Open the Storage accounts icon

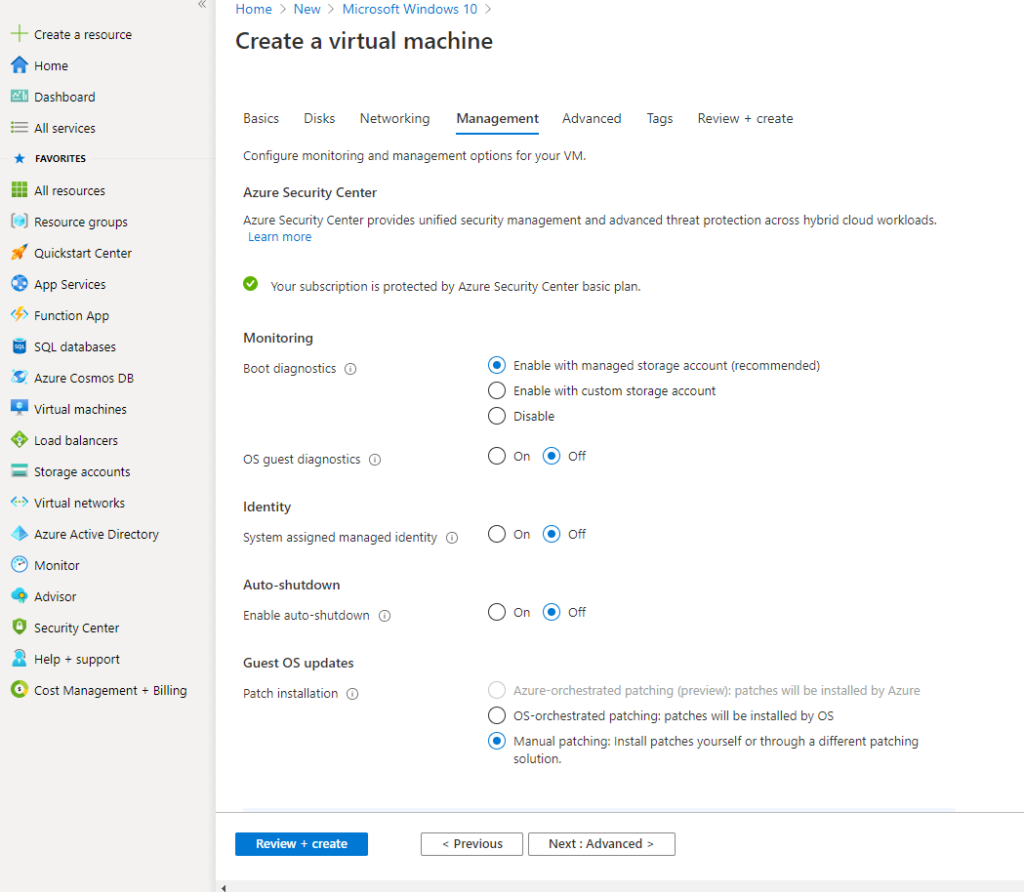point(20,471)
